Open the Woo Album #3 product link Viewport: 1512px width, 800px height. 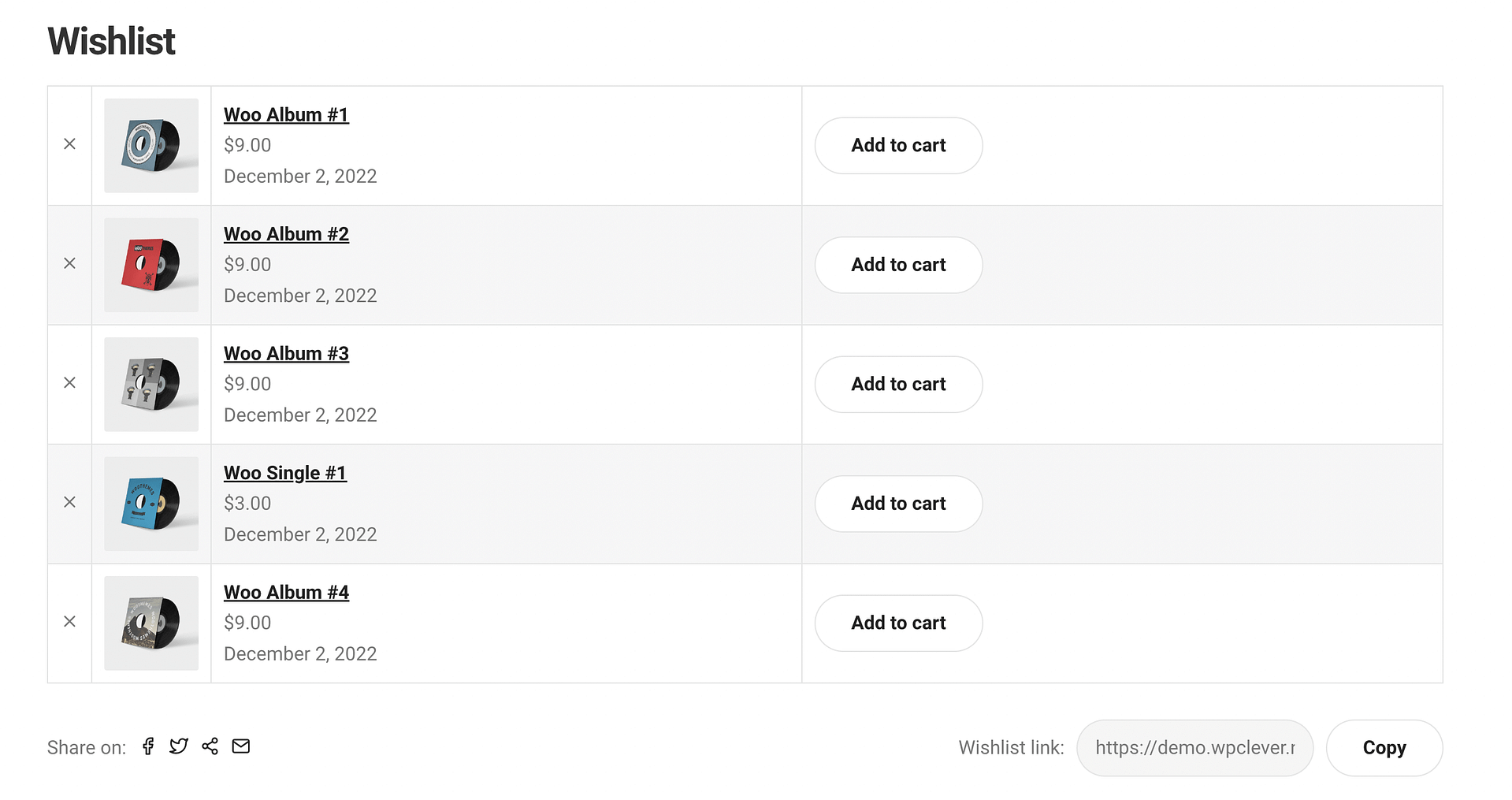pyautogui.click(x=286, y=354)
